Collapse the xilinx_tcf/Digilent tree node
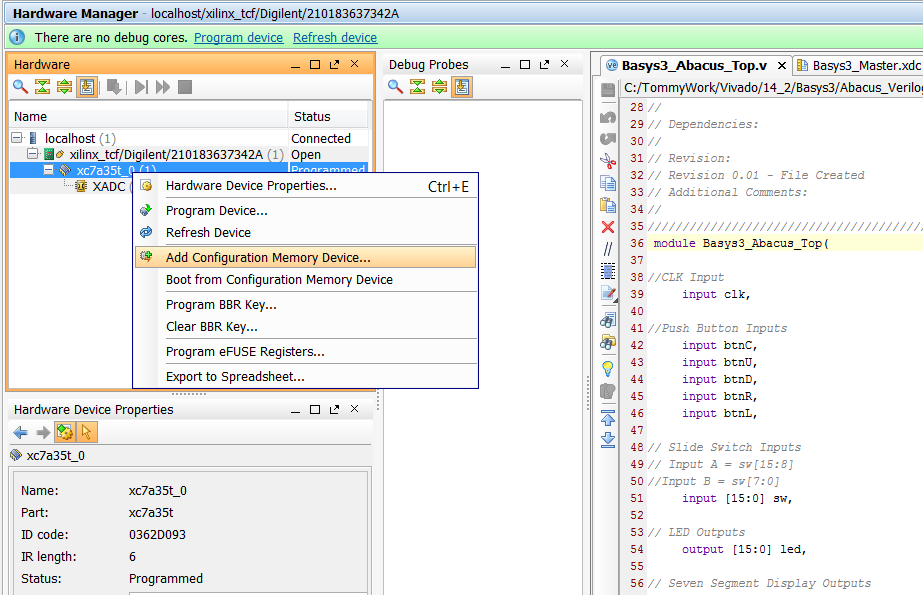Screen dimensions: 923x595 [x=32, y=154]
